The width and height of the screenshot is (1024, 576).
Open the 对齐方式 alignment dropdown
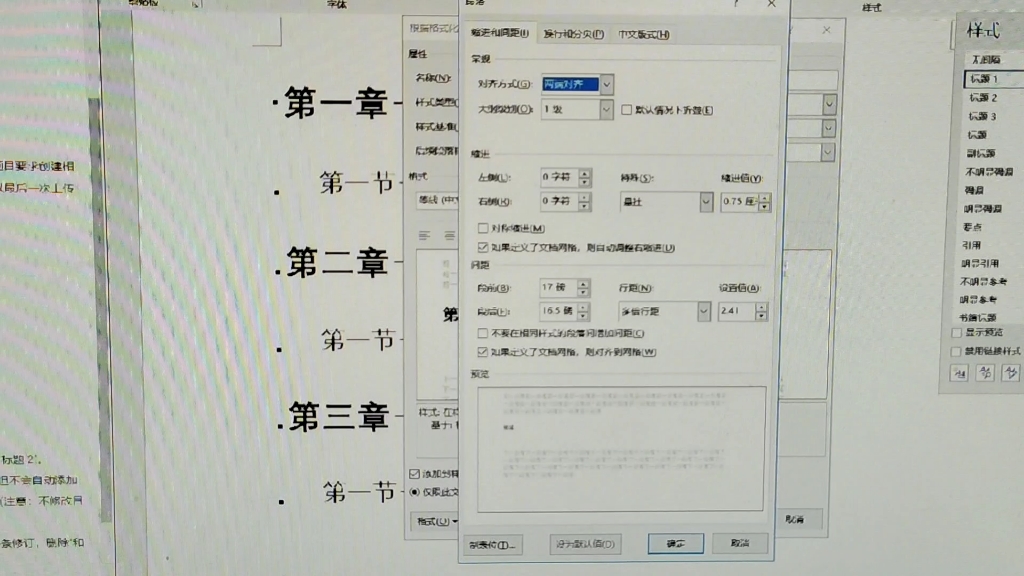pyautogui.click(x=606, y=84)
